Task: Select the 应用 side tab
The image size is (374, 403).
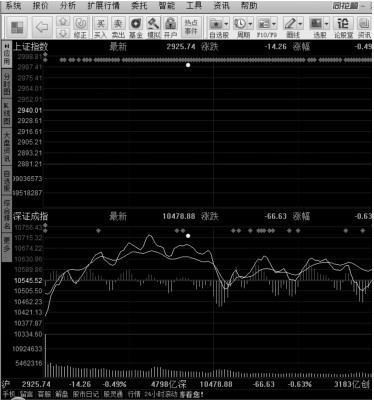Action: [x=7, y=54]
